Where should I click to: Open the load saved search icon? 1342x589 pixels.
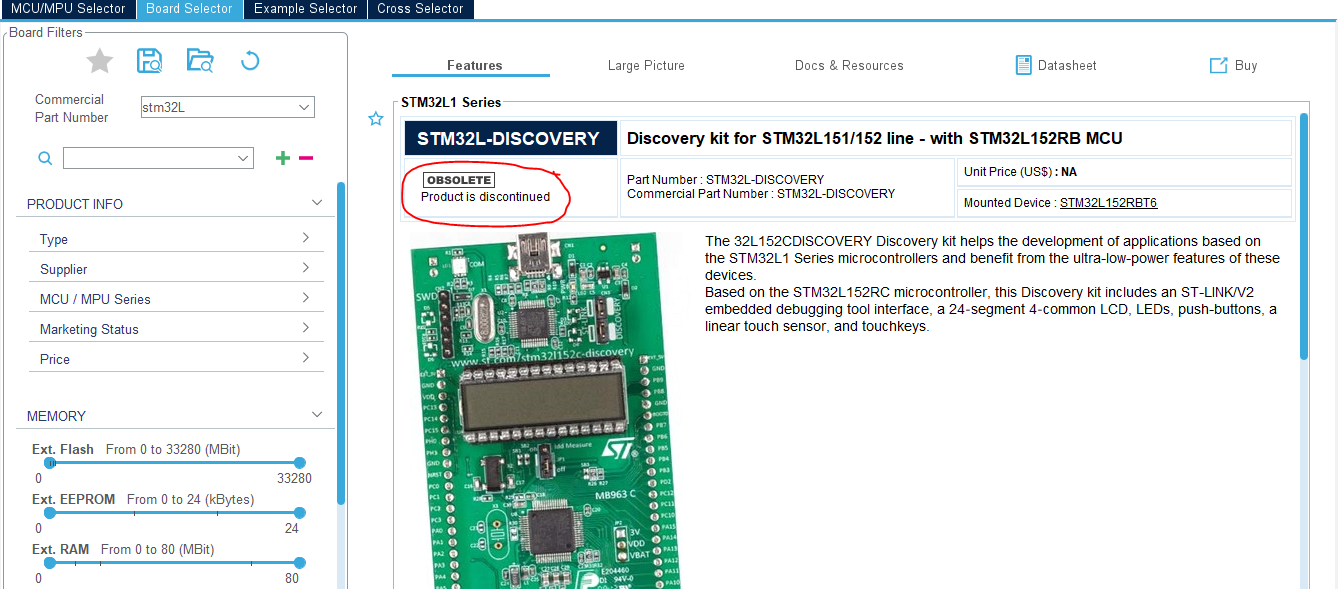pyautogui.click(x=199, y=60)
